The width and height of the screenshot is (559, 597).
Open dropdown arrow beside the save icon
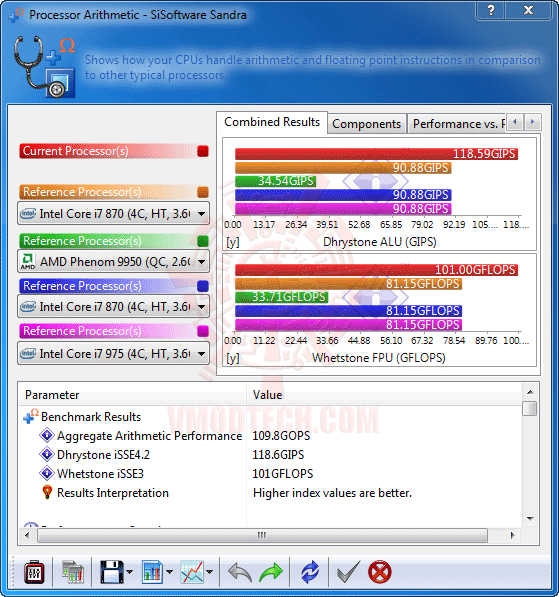click(x=129, y=572)
